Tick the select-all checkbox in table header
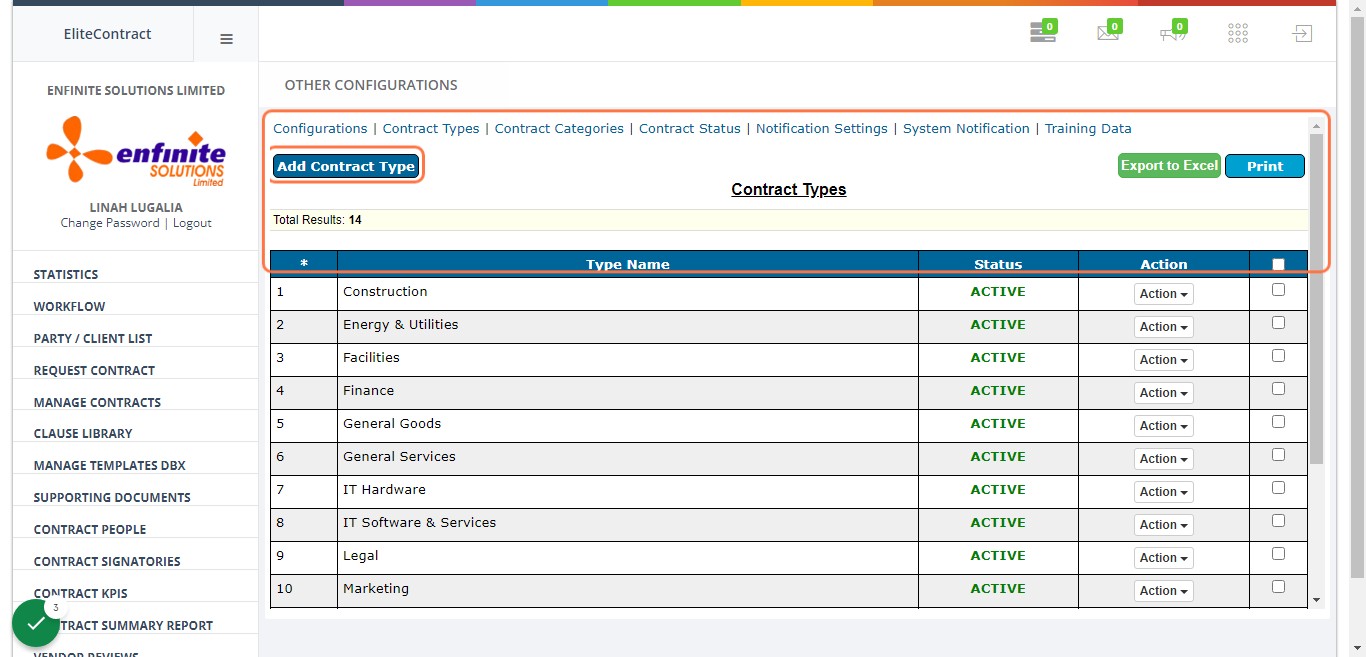Image resolution: width=1366 pixels, height=657 pixels. (x=1278, y=265)
